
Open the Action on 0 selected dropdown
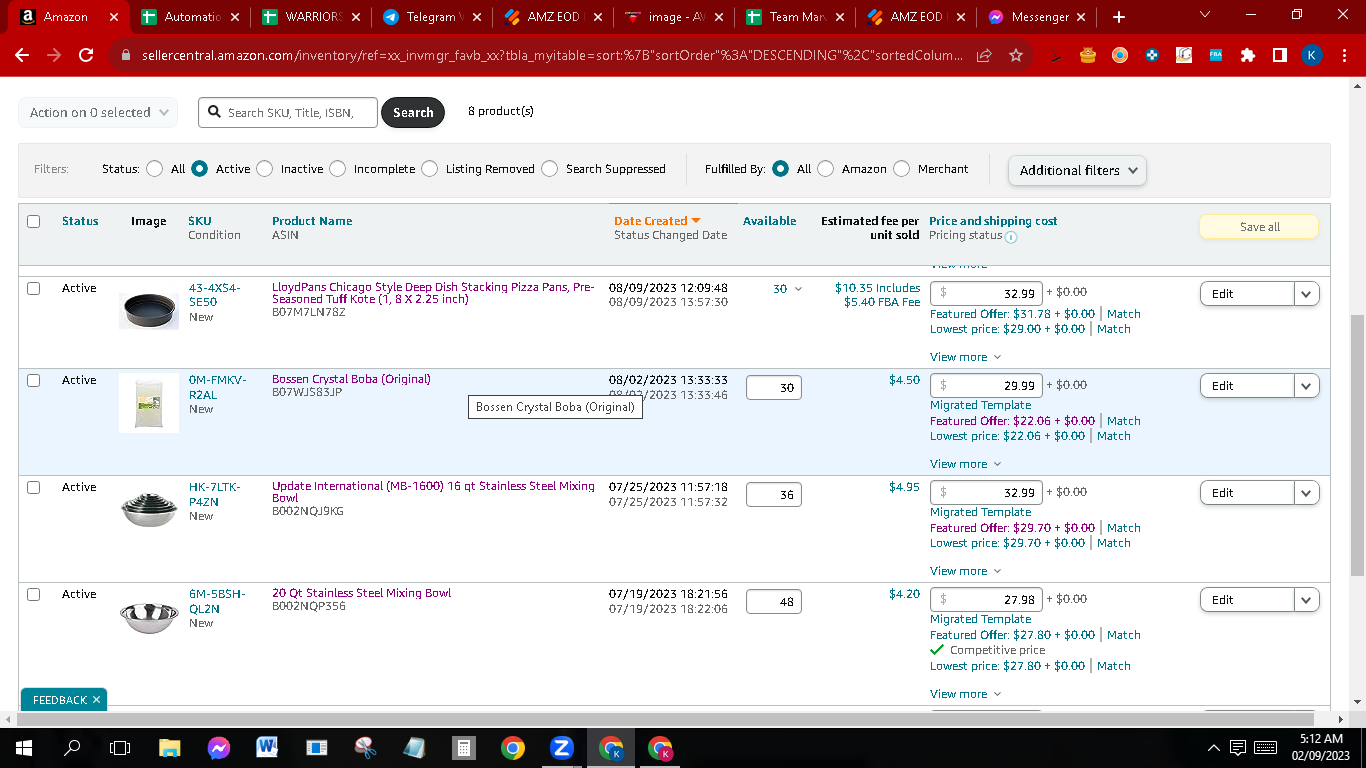[x=98, y=113]
